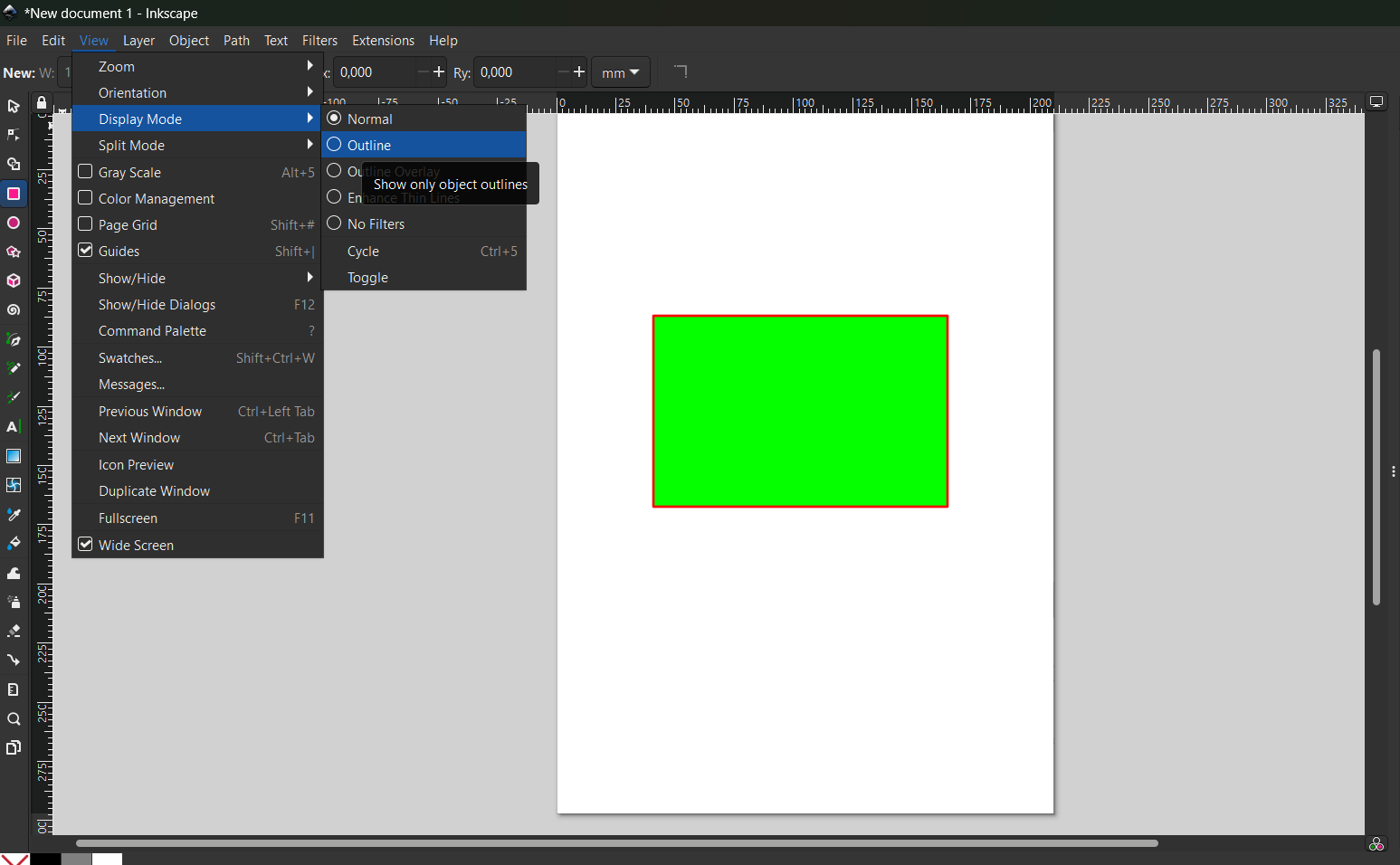Select the Calligraphy tool

pos(14,398)
